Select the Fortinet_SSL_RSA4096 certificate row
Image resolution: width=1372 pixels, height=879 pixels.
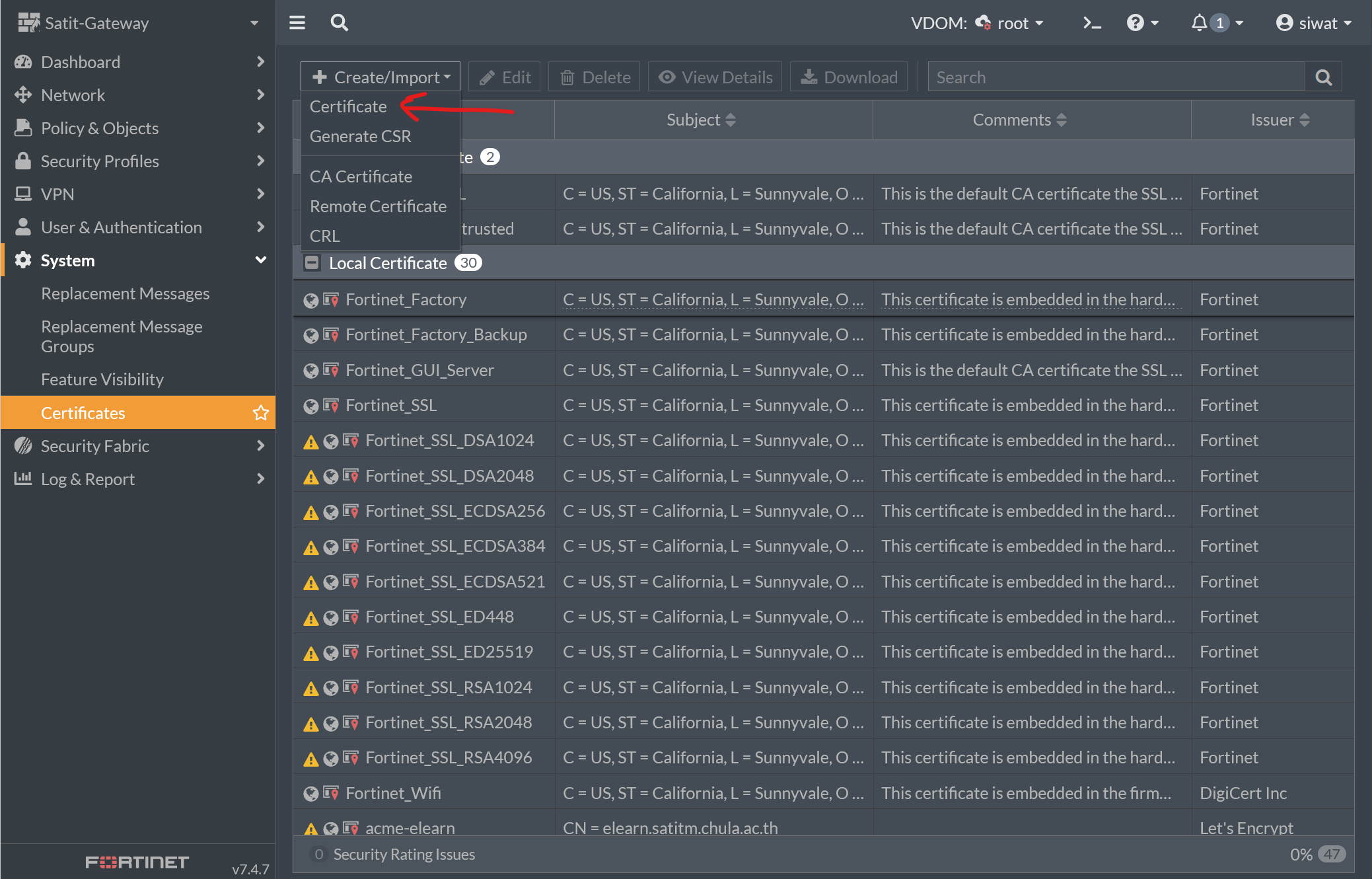(x=824, y=758)
